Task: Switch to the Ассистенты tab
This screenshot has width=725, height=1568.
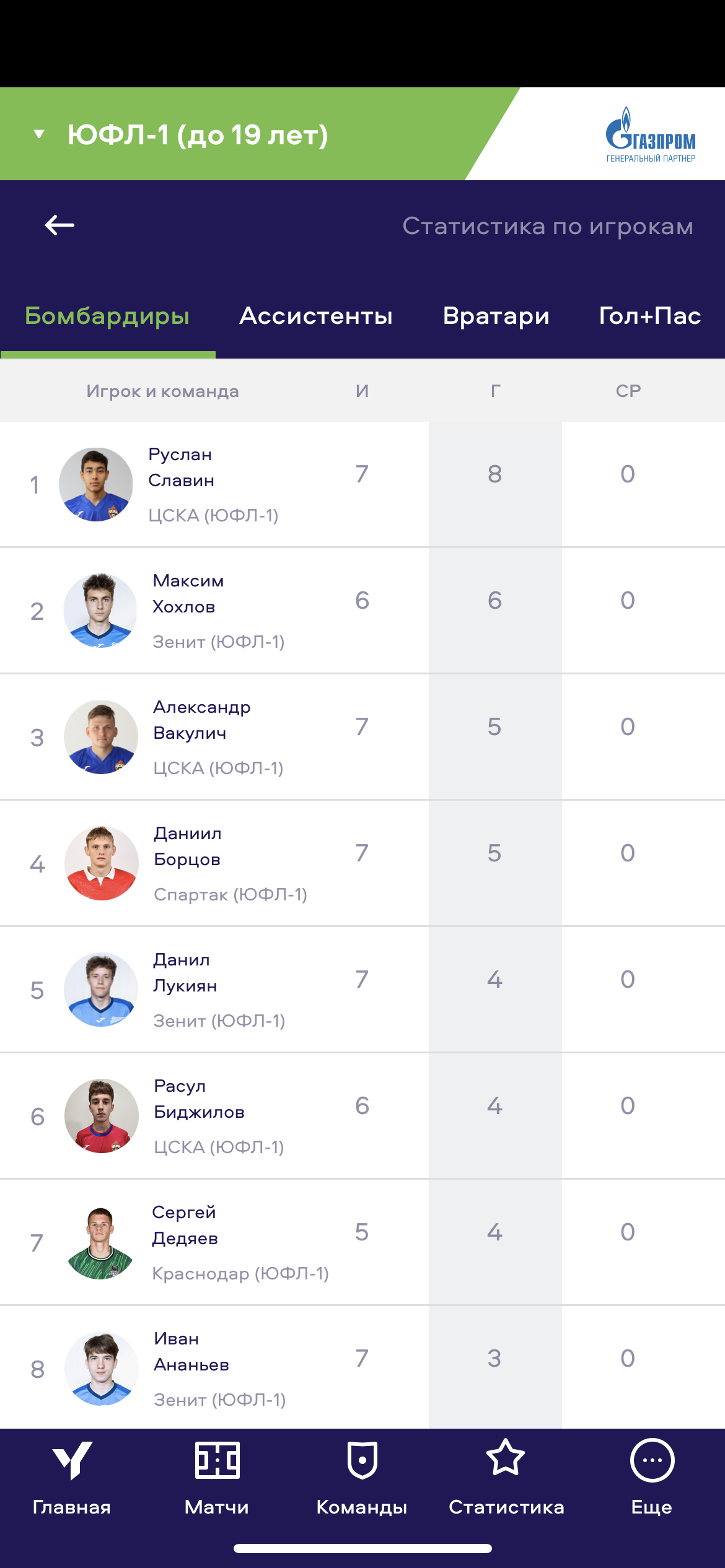Action: 316,316
